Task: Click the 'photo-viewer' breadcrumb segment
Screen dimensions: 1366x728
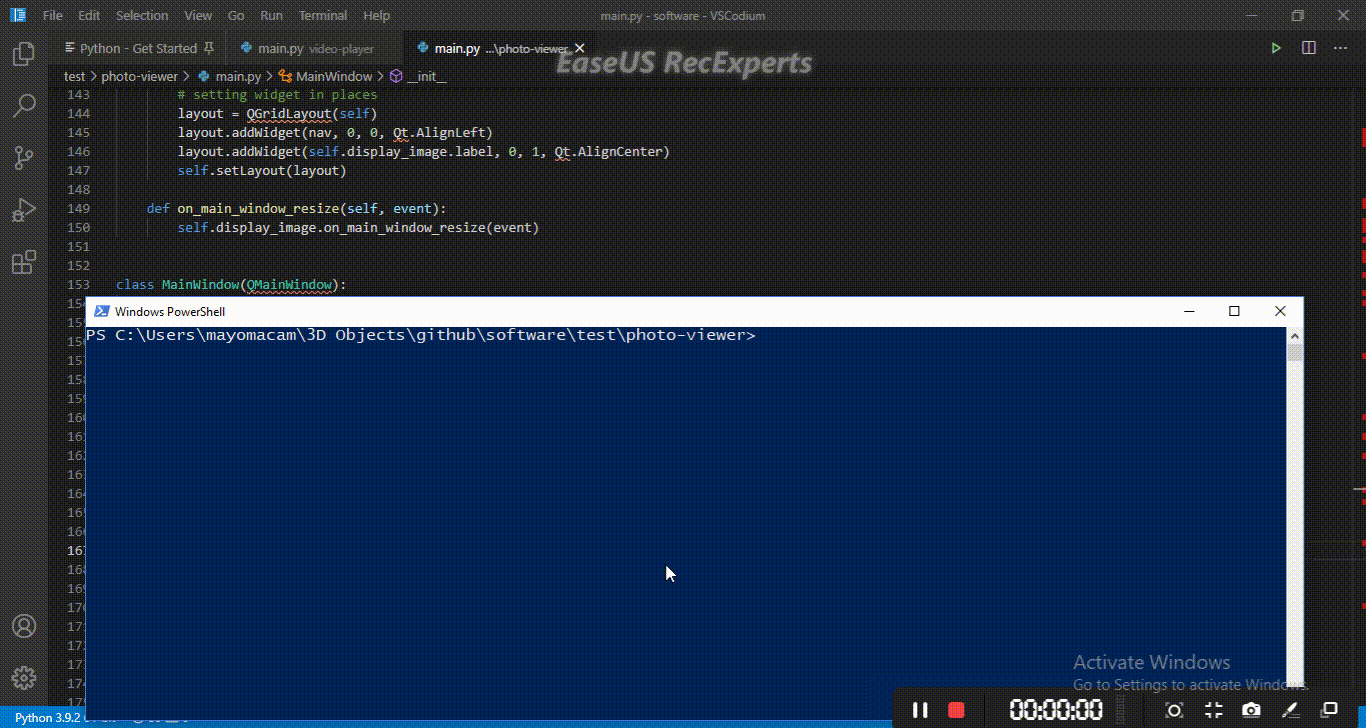Action: click(x=139, y=76)
